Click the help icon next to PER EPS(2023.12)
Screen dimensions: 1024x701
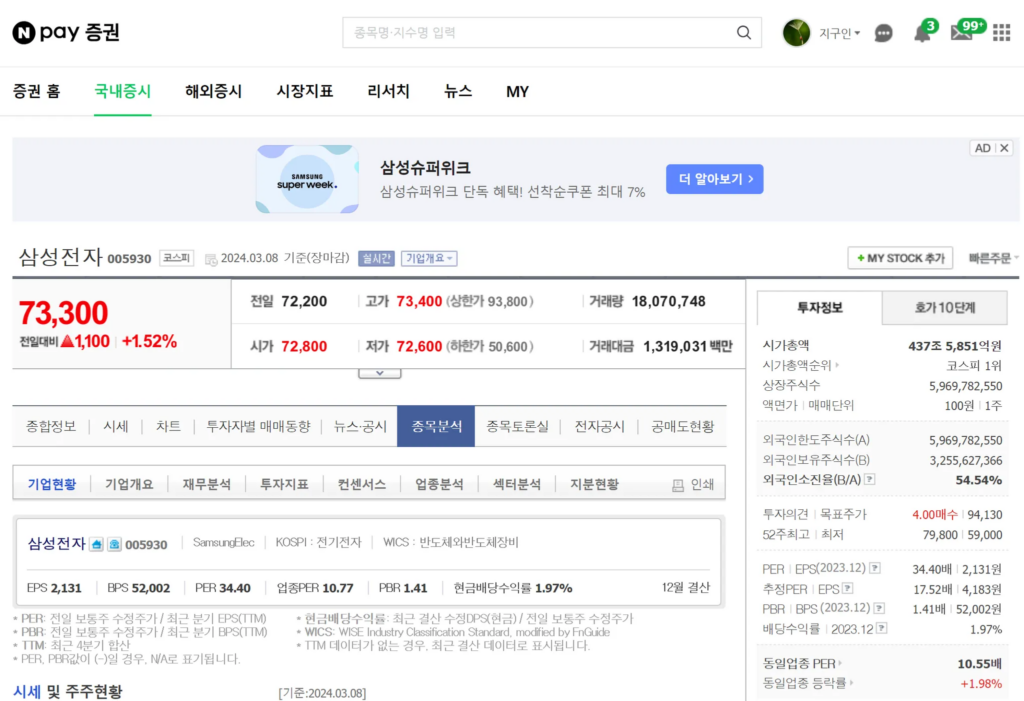pos(875,568)
